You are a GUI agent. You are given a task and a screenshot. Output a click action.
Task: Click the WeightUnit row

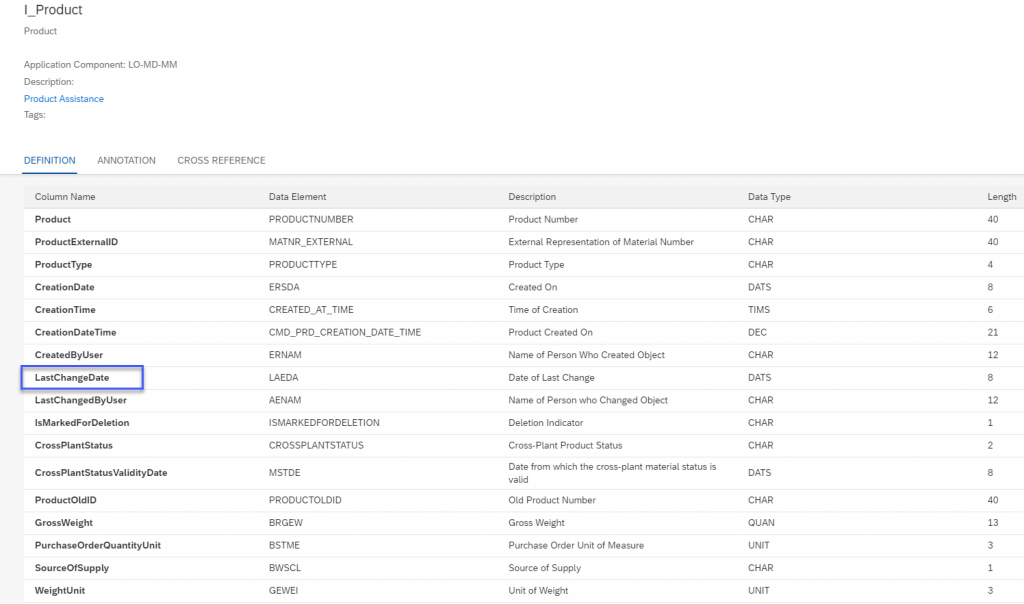(524, 590)
